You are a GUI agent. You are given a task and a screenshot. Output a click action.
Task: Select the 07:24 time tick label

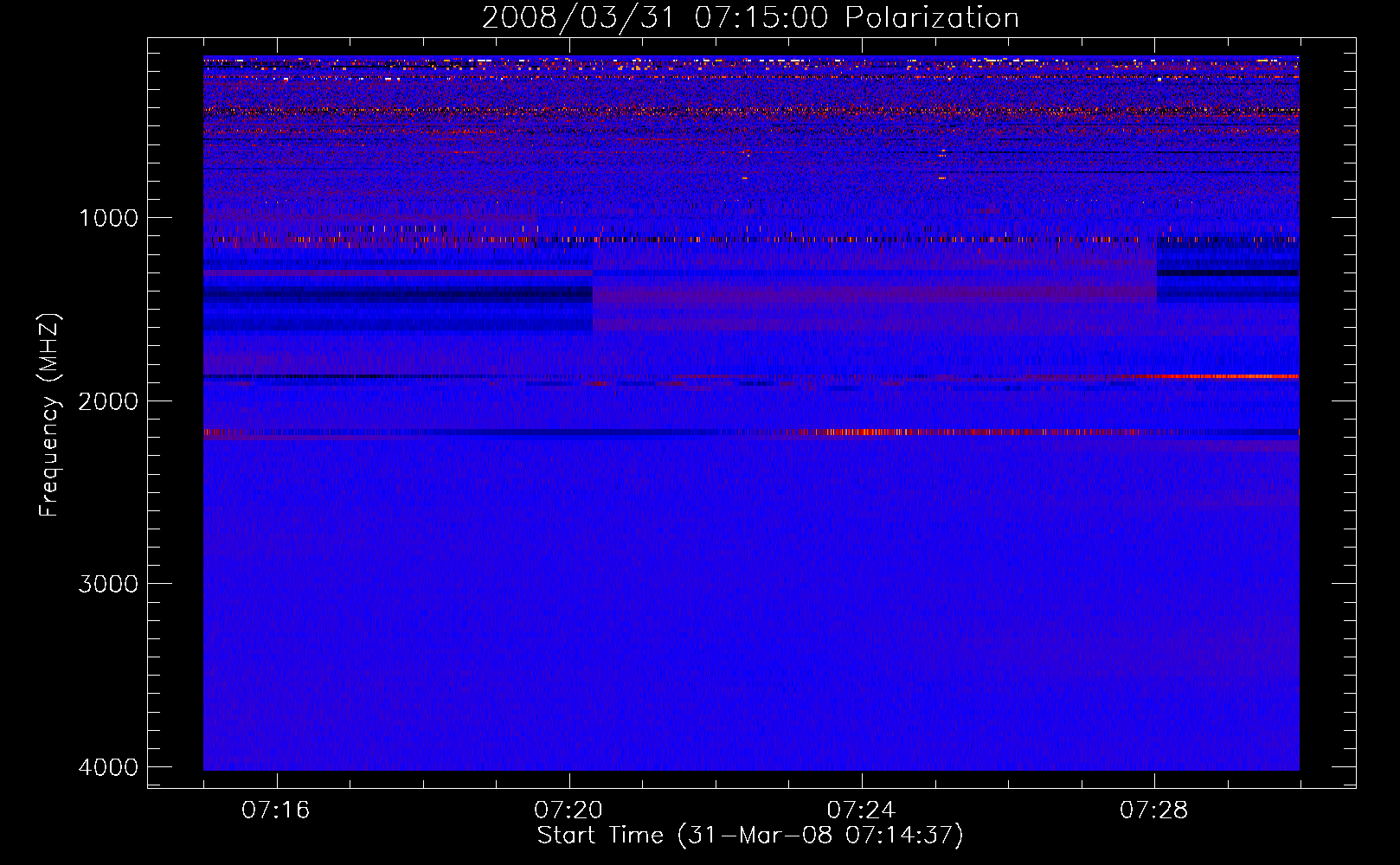pos(861,811)
